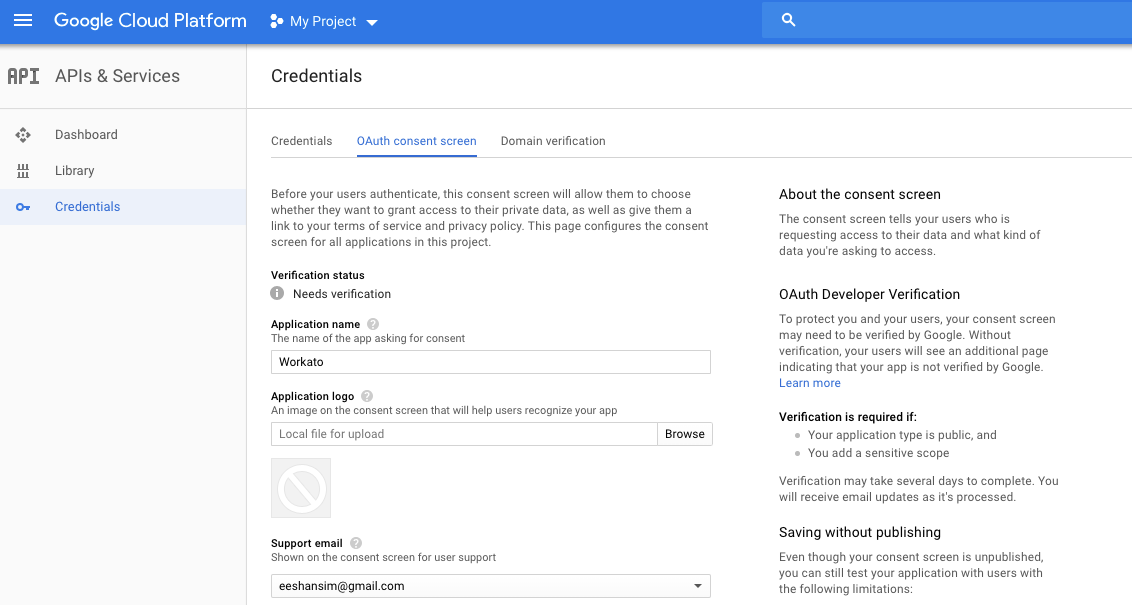Click the Needs verification info icon

tap(277, 293)
